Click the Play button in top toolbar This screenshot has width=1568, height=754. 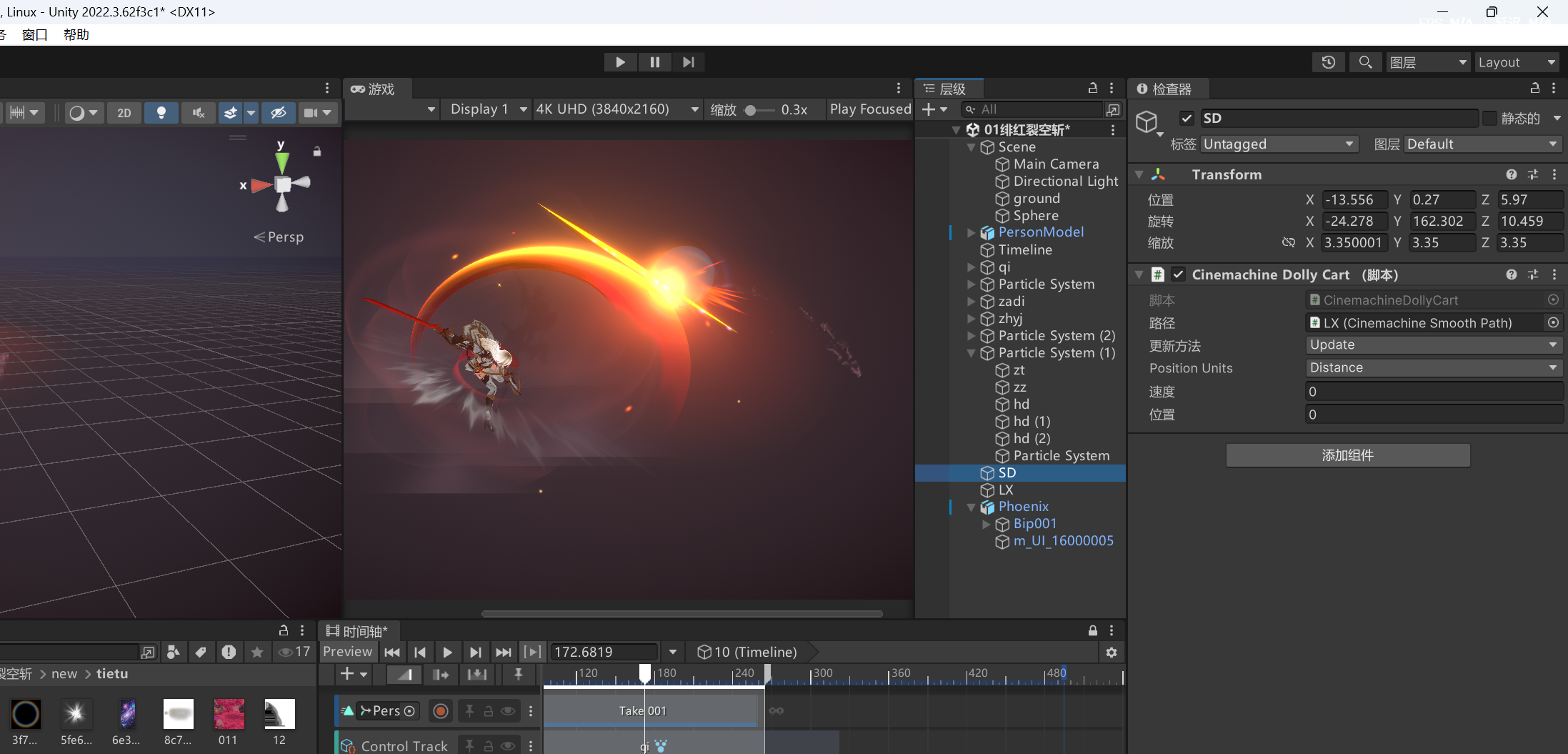620,62
